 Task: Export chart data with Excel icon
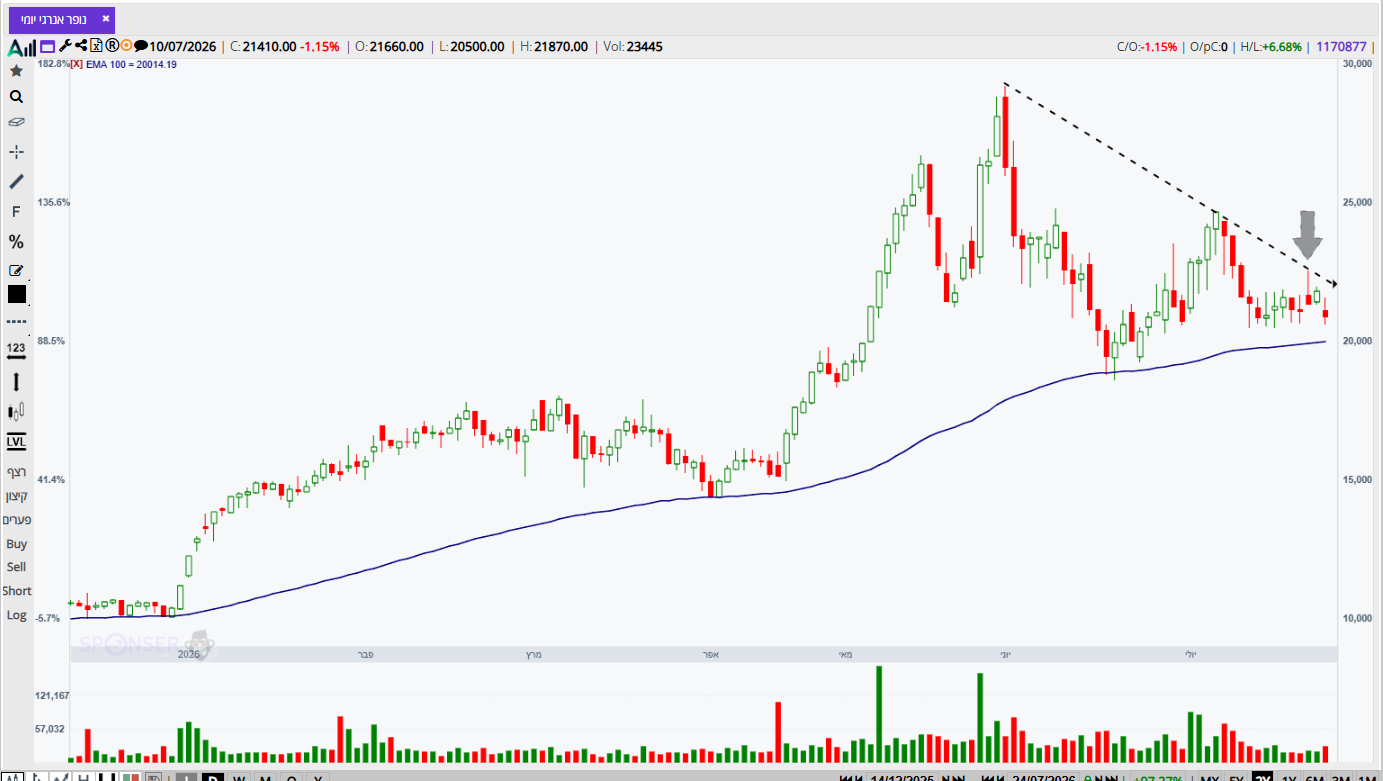(x=96, y=46)
